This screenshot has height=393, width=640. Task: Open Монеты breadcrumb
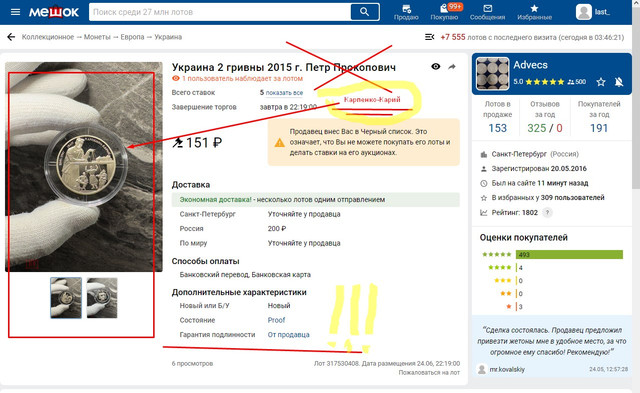97,37
